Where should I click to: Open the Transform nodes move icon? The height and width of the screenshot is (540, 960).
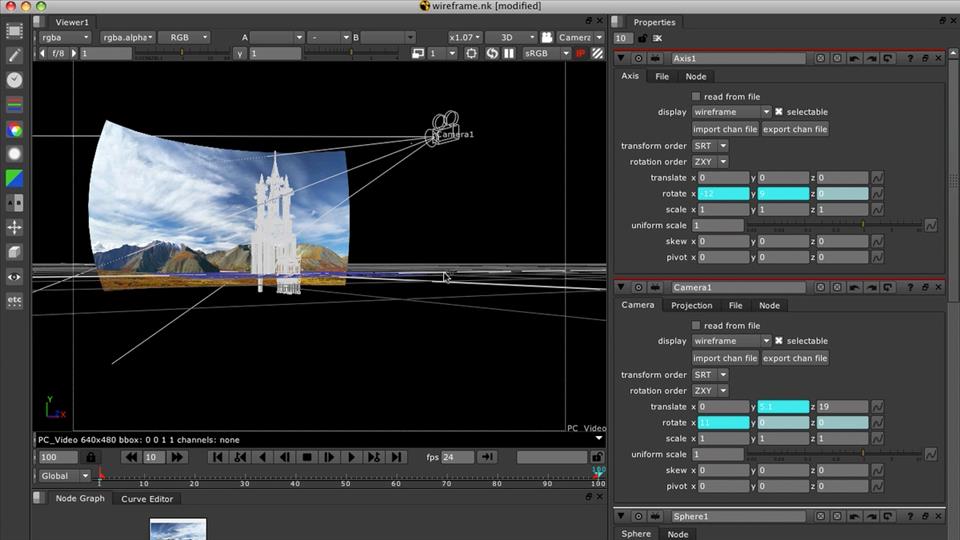click(14, 227)
